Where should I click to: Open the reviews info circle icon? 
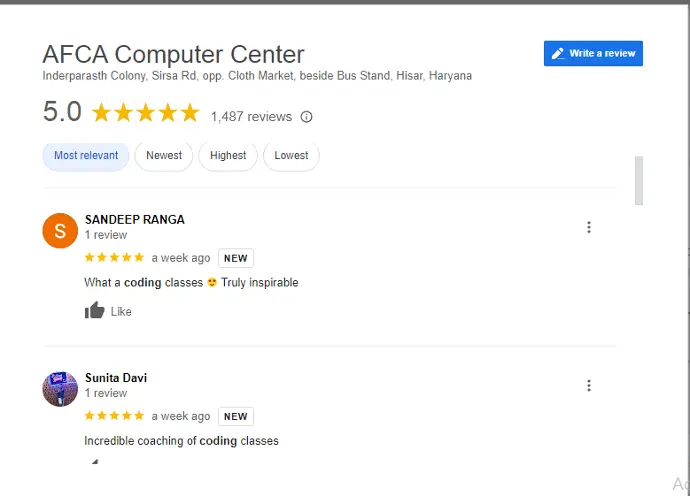tap(306, 117)
